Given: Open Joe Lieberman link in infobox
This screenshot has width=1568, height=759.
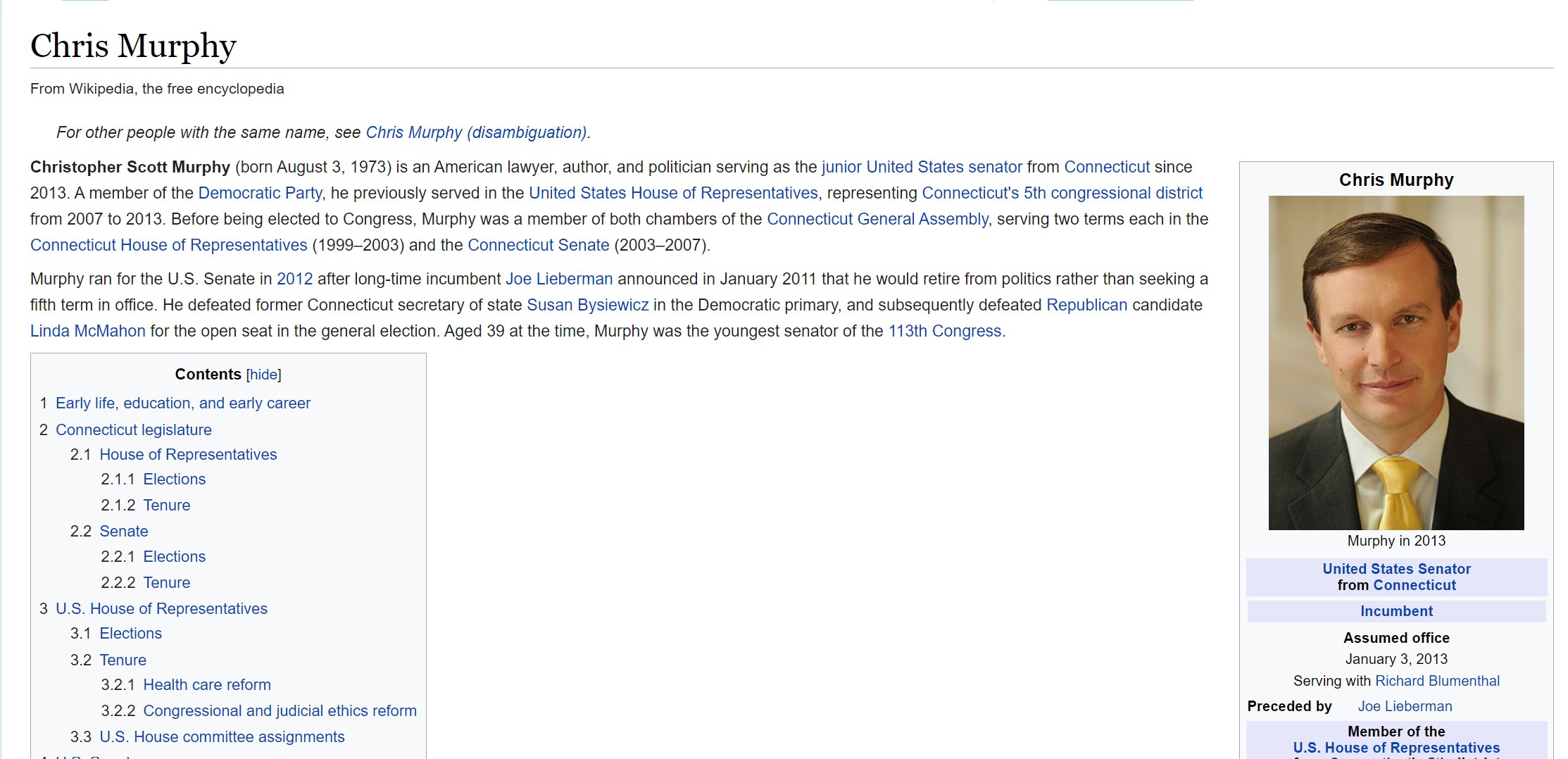Looking at the screenshot, I should click(x=1405, y=706).
